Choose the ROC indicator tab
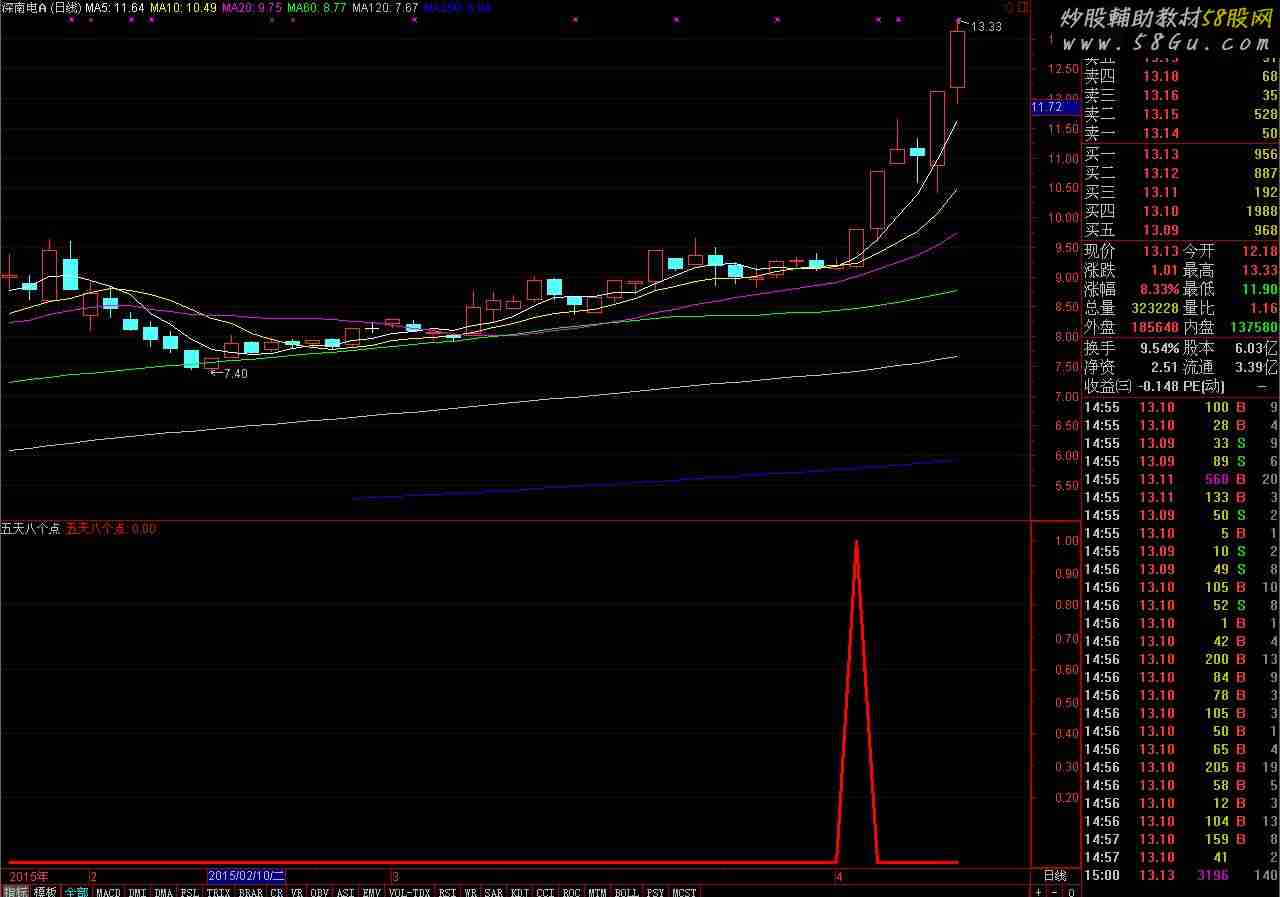The image size is (1280, 897). (x=571, y=891)
